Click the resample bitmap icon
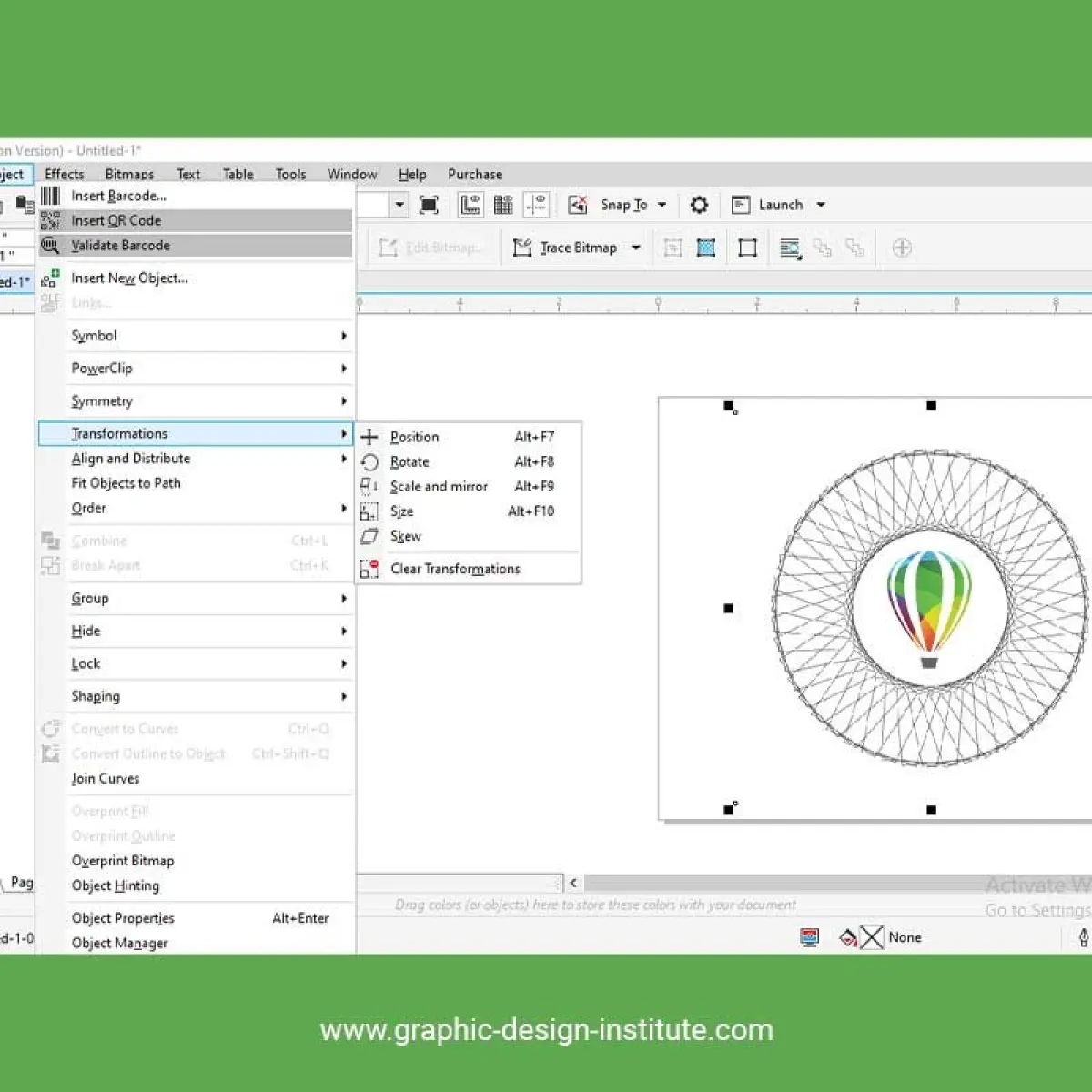 point(706,248)
